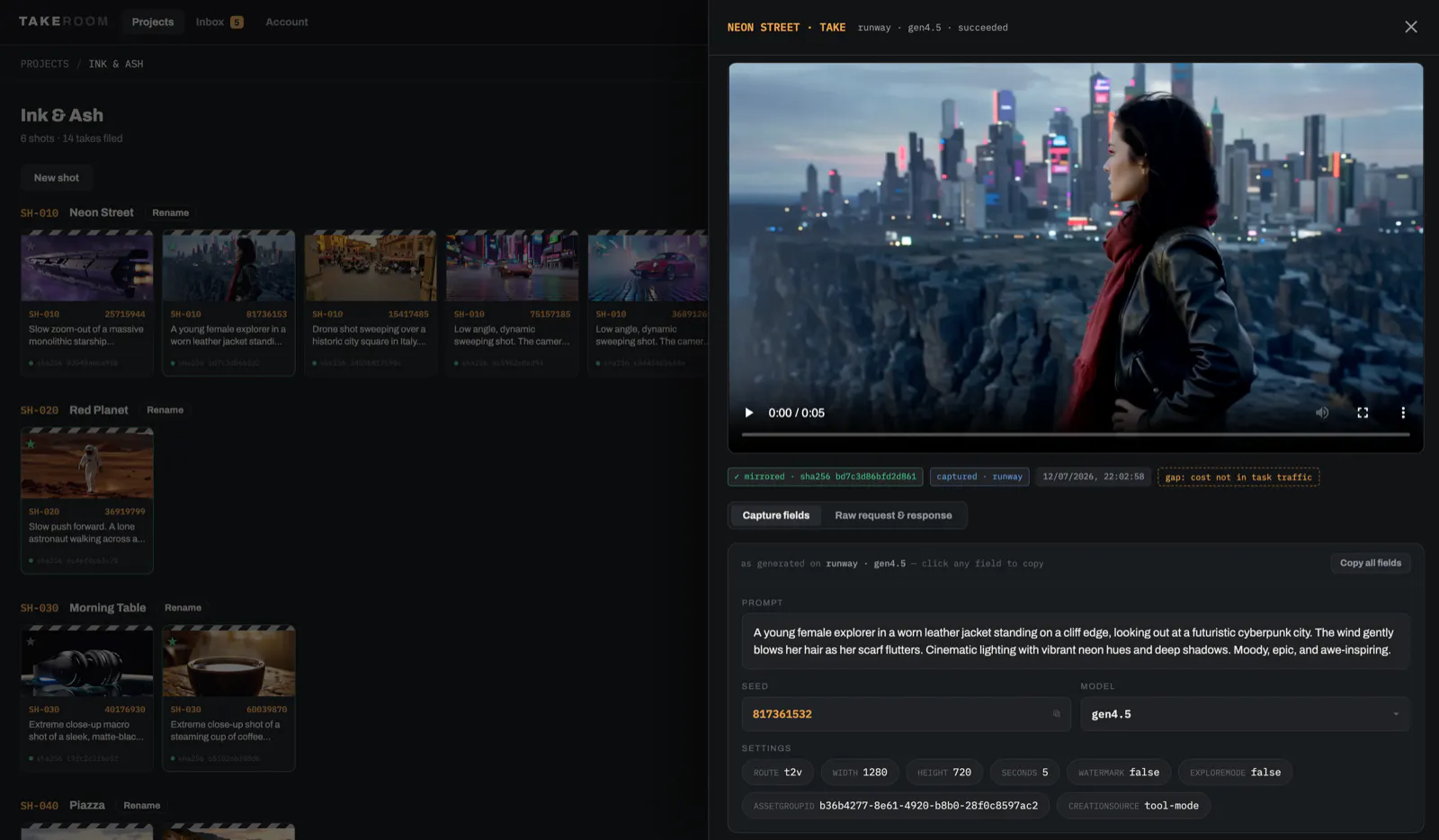Click Copy all fields button
The width and height of the screenshot is (1439, 840).
tap(1371, 563)
